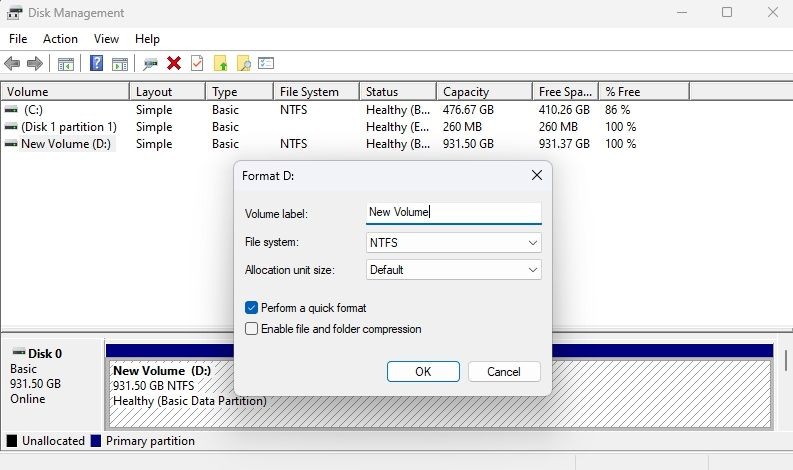Sort by Free Space column header
The width and height of the screenshot is (793, 470).
click(565, 92)
